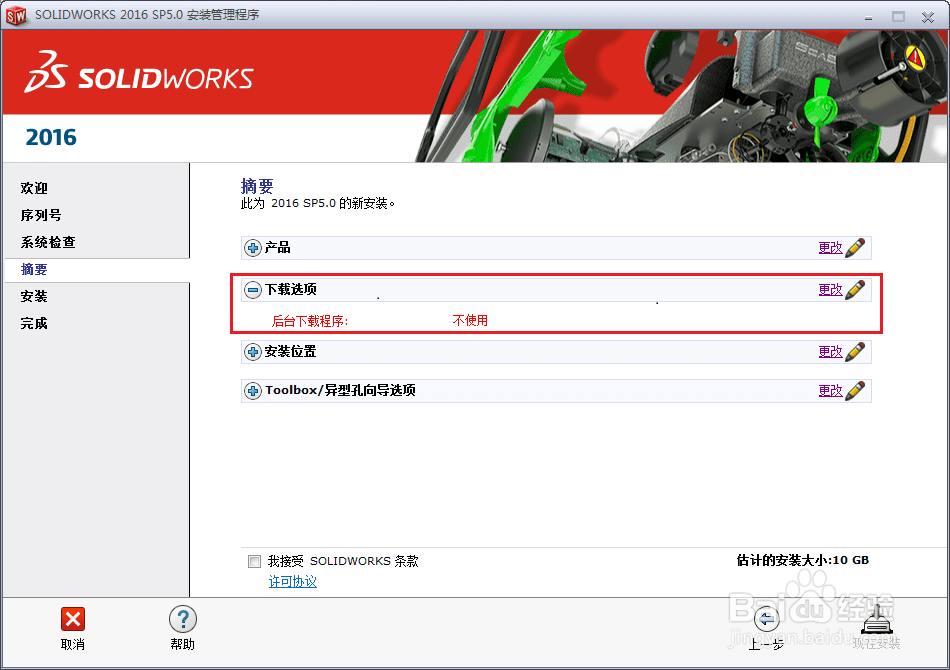Click the 更改 link for 安装位置

pyautogui.click(x=830, y=352)
